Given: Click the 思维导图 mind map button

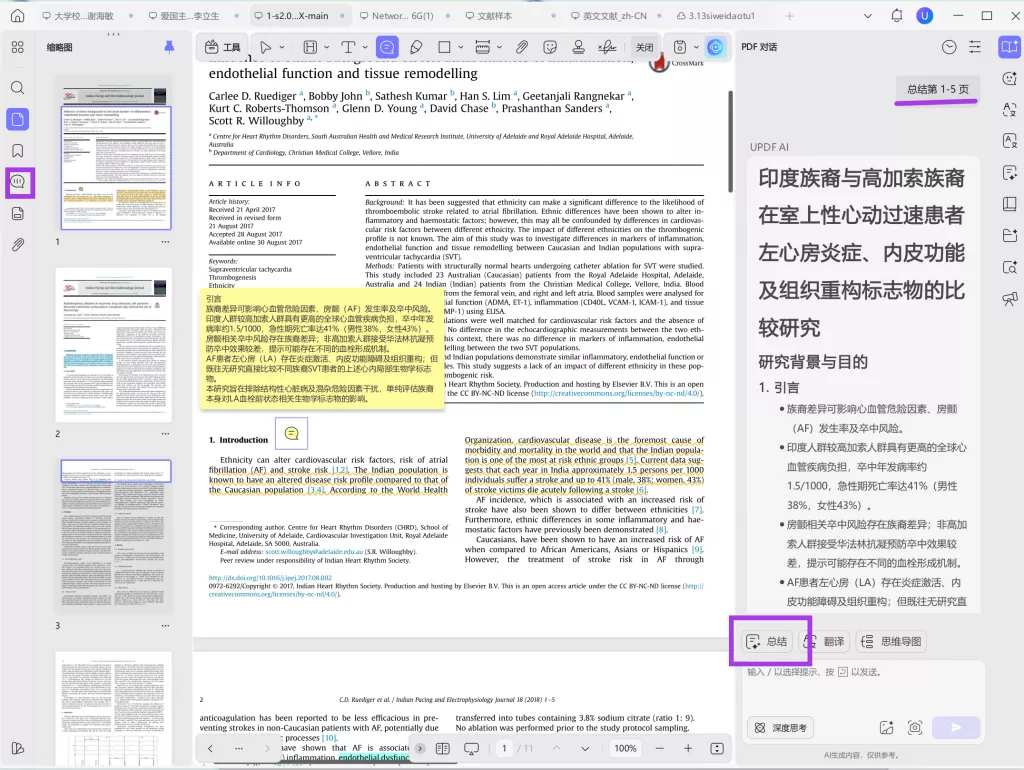Looking at the screenshot, I should (891, 641).
